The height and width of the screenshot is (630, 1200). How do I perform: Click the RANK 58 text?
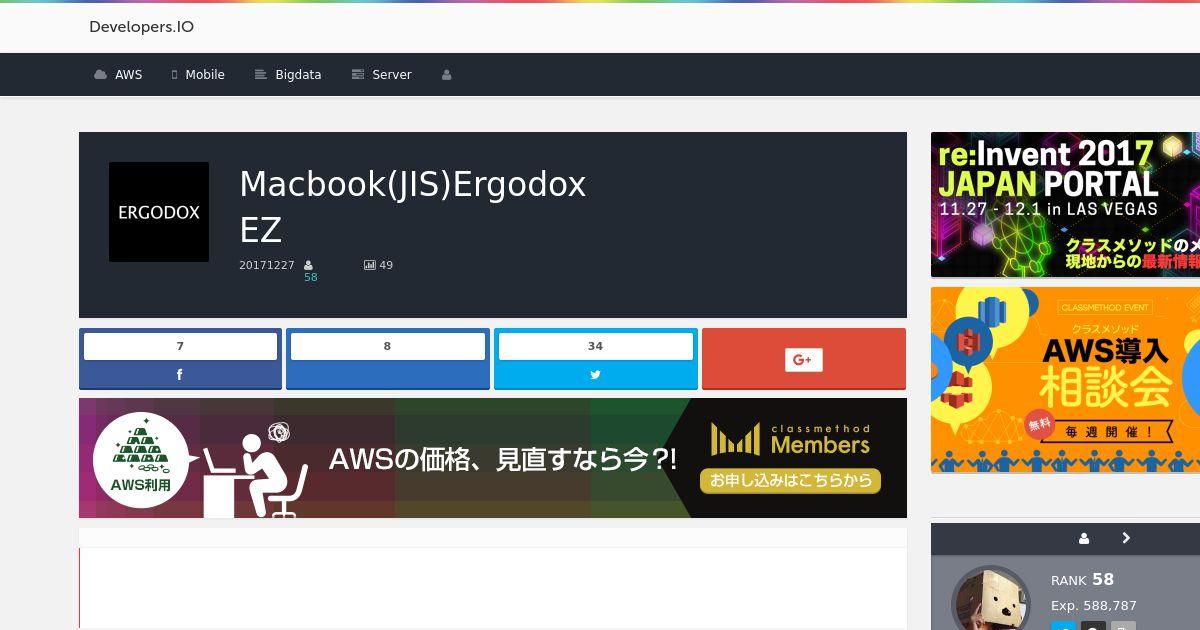tap(1082, 580)
